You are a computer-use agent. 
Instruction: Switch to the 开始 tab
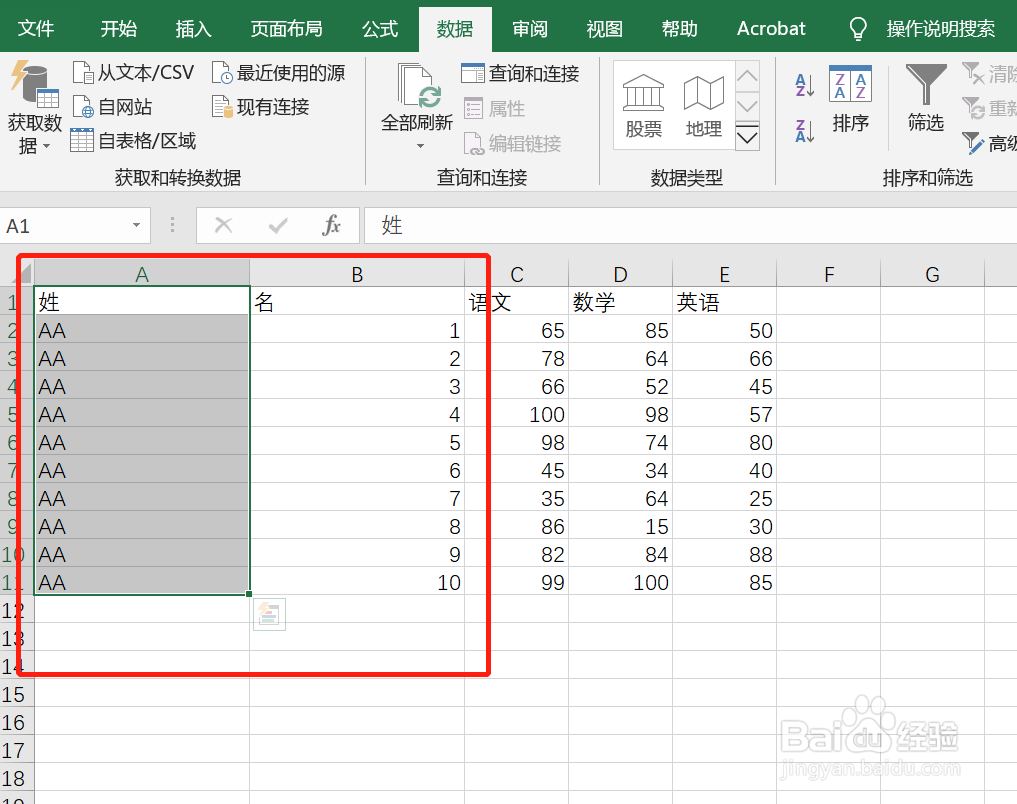click(119, 29)
